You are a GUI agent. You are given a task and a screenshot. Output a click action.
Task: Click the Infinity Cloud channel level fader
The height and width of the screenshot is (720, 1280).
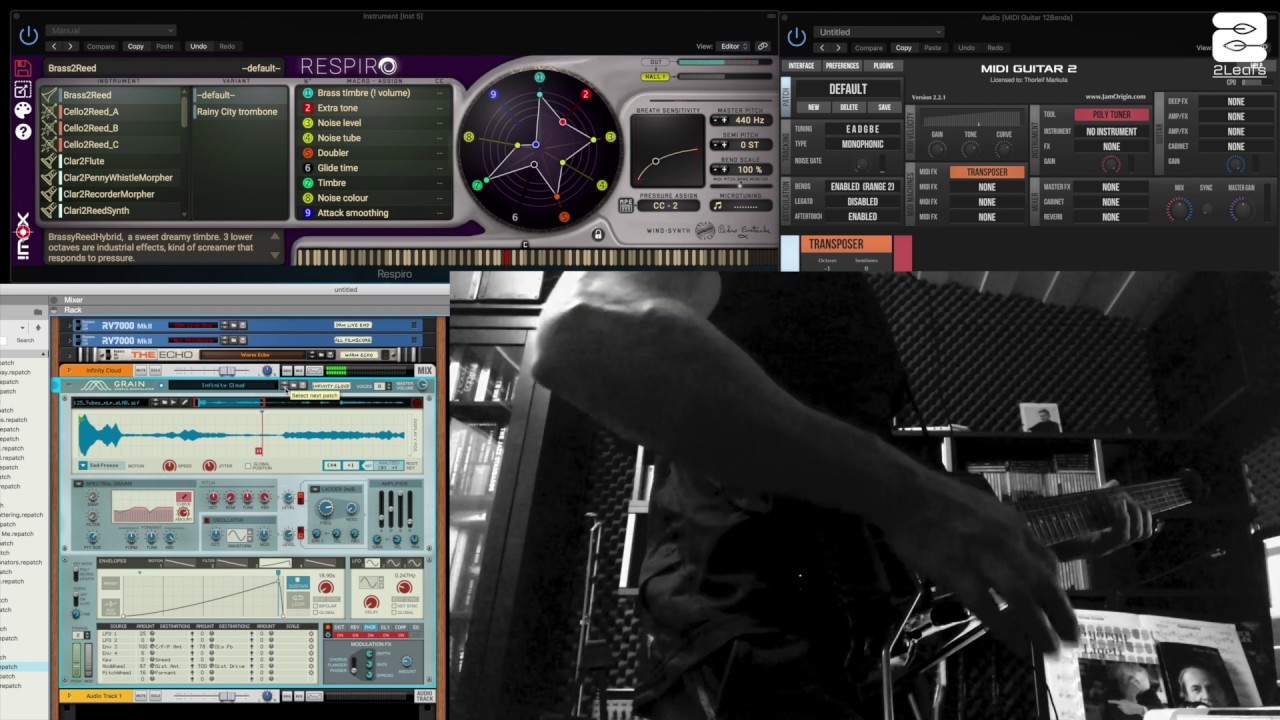click(225, 371)
